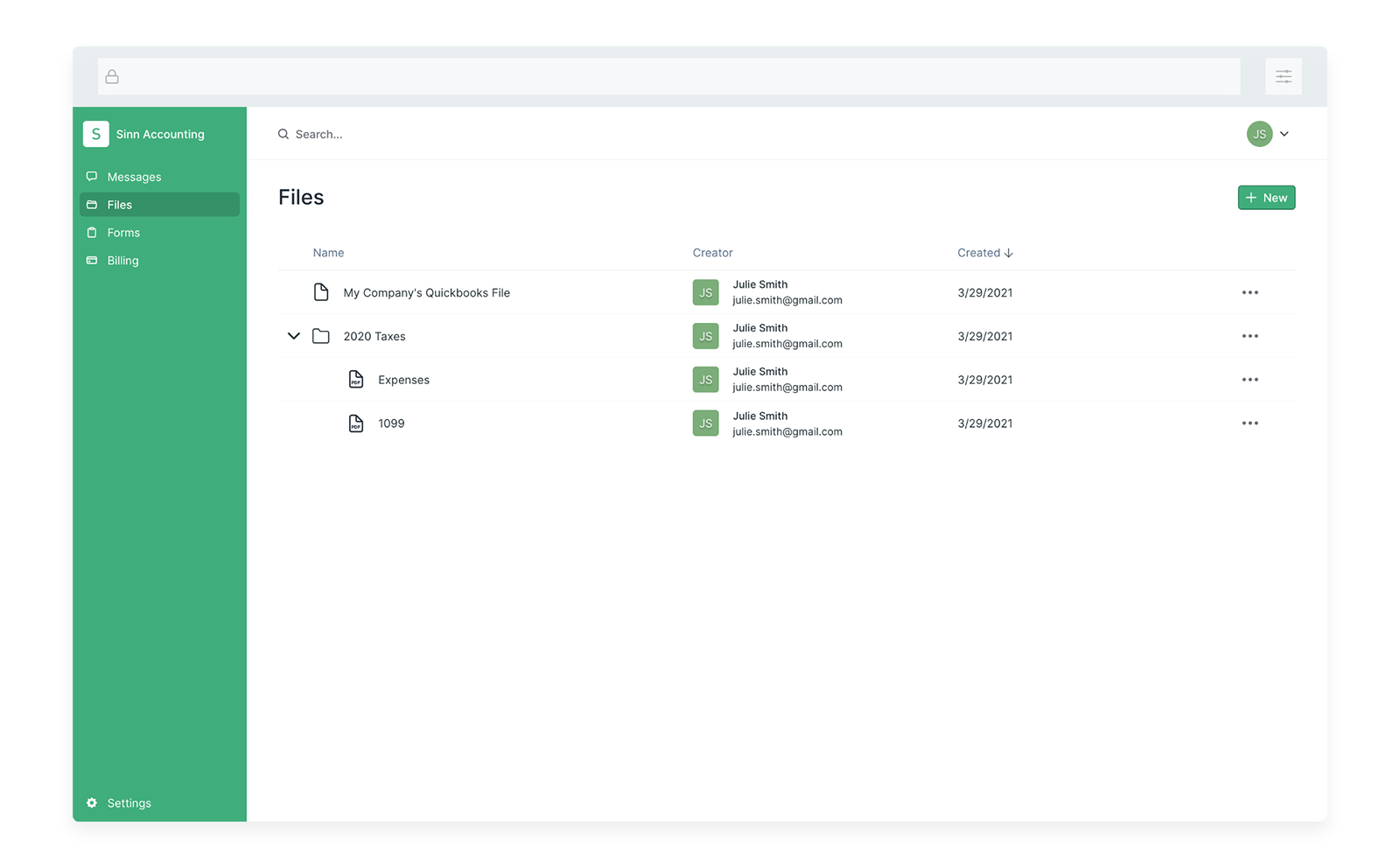Open Forms from the sidebar
1400x868 pixels.
click(123, 233)
